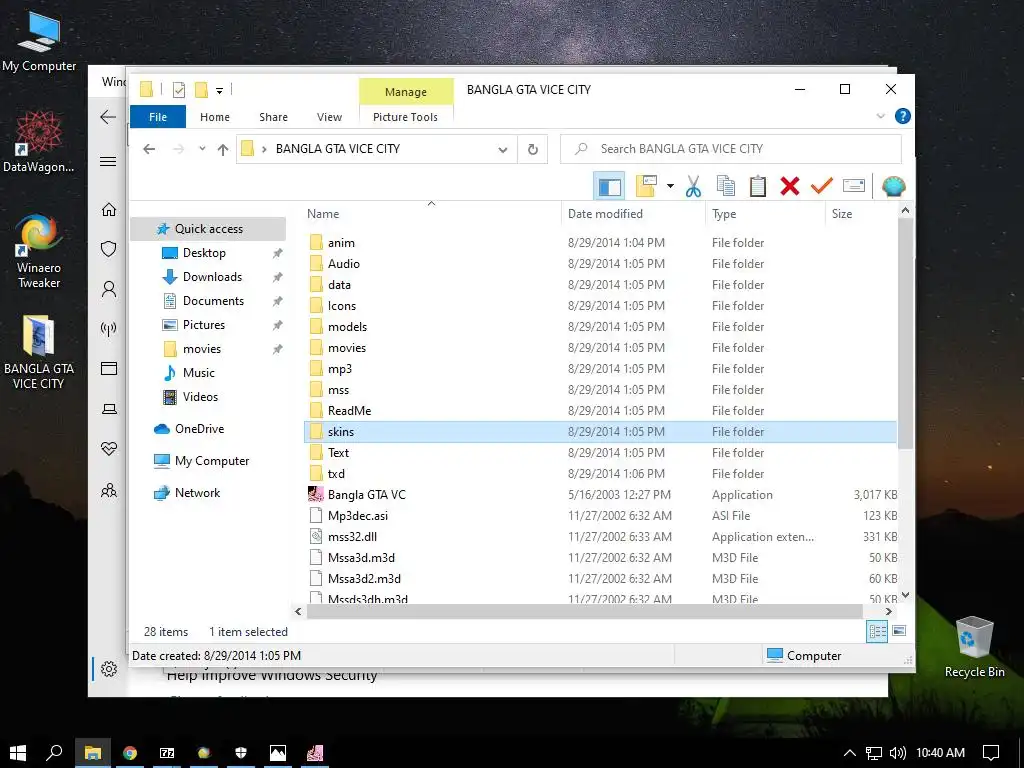Open Windows Security settings gear icon

point(109,669)
